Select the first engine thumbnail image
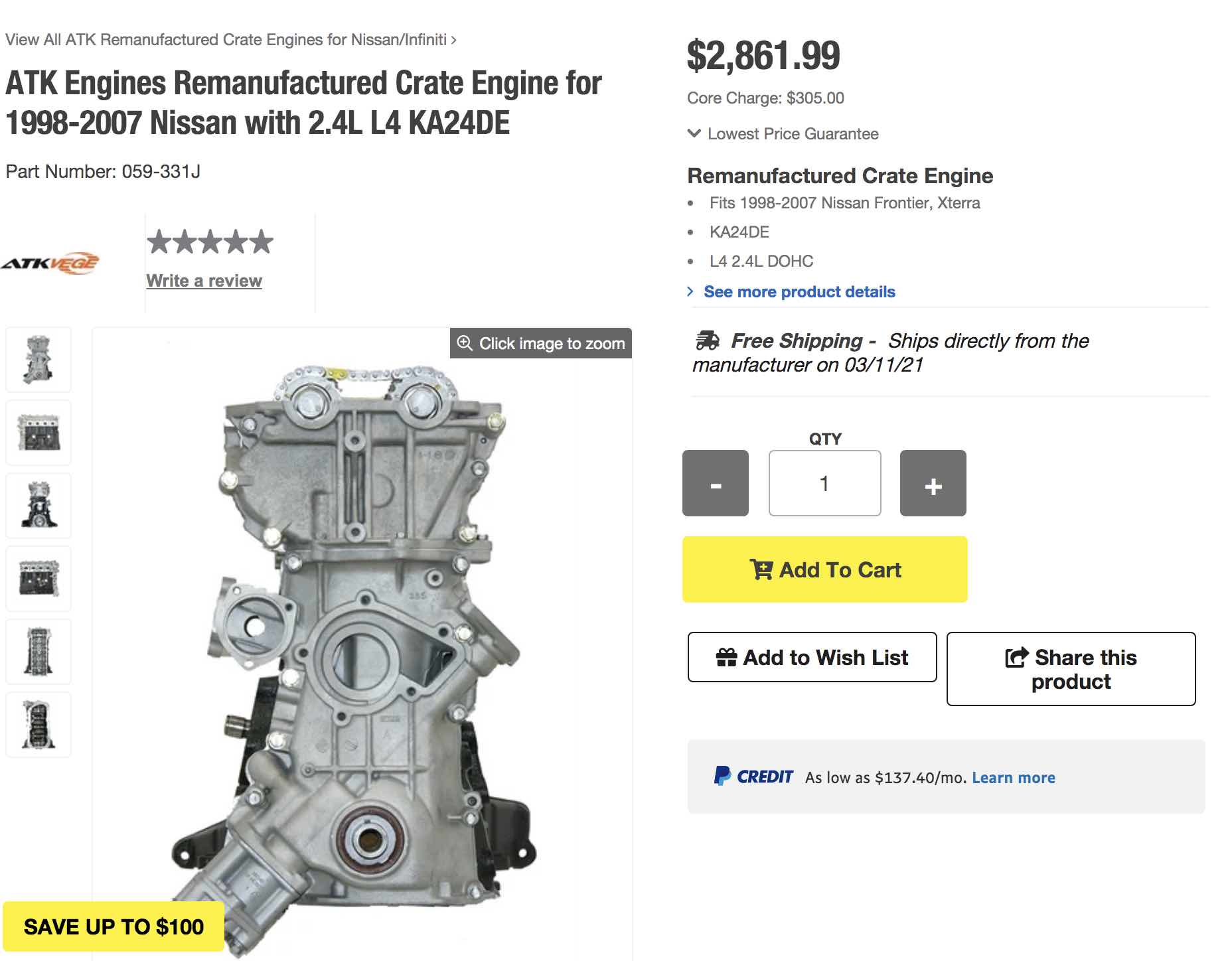Screen dimensions: 1232x961 coord(38,360)
